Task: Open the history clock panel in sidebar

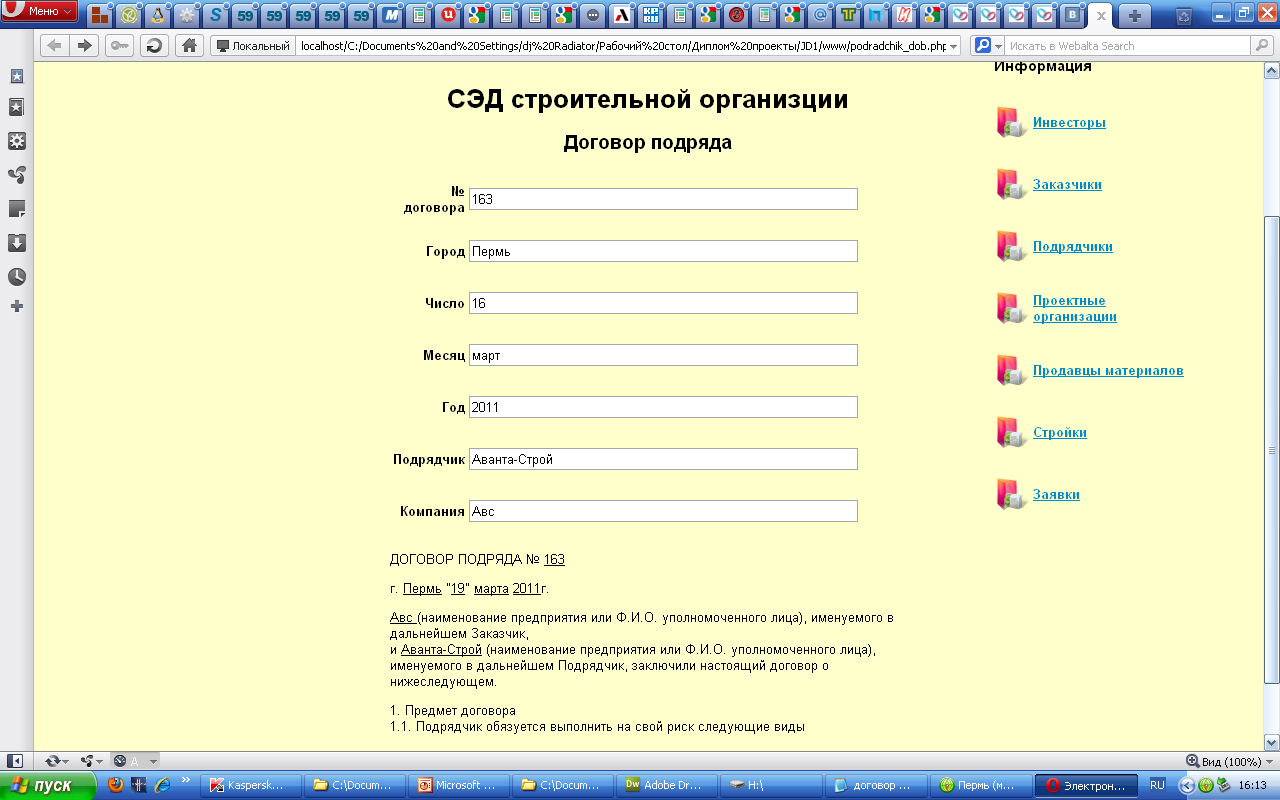Action: pyautogui.click(x=16, y=277)
